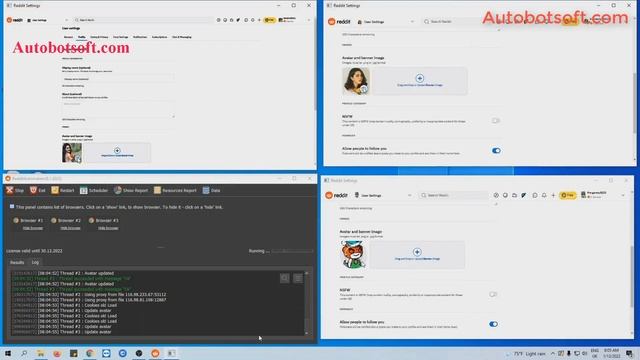The image size is (640, 360).
Task: Click the About text area in the tabbed settings window
Action: pos(118,109)
